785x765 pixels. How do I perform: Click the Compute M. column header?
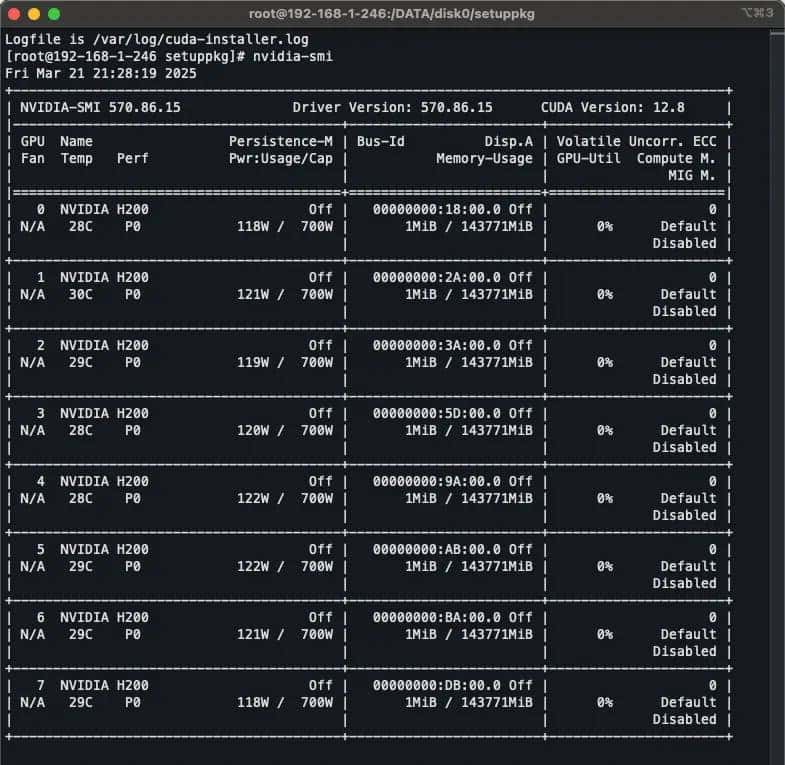coord(676,158)
